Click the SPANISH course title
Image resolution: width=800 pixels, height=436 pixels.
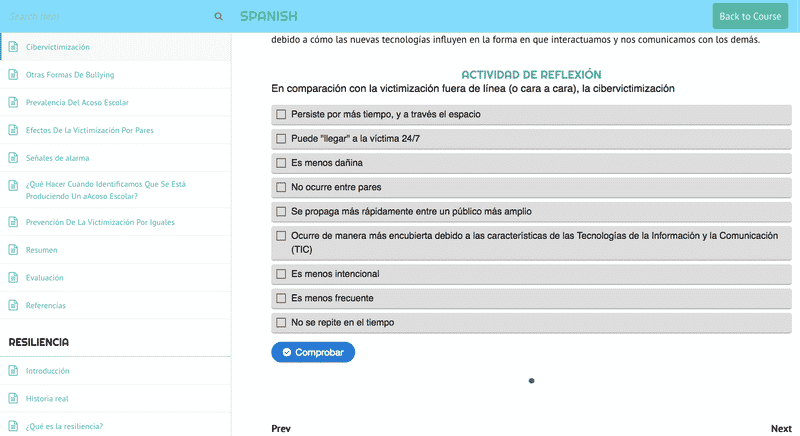click(x=268, y=16)
